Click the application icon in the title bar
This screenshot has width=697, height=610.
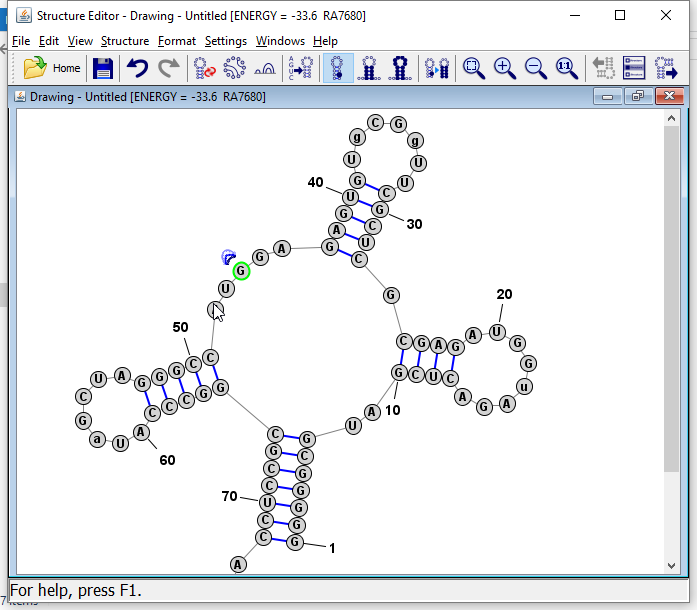pyautogui.click(x=24, y=16)
